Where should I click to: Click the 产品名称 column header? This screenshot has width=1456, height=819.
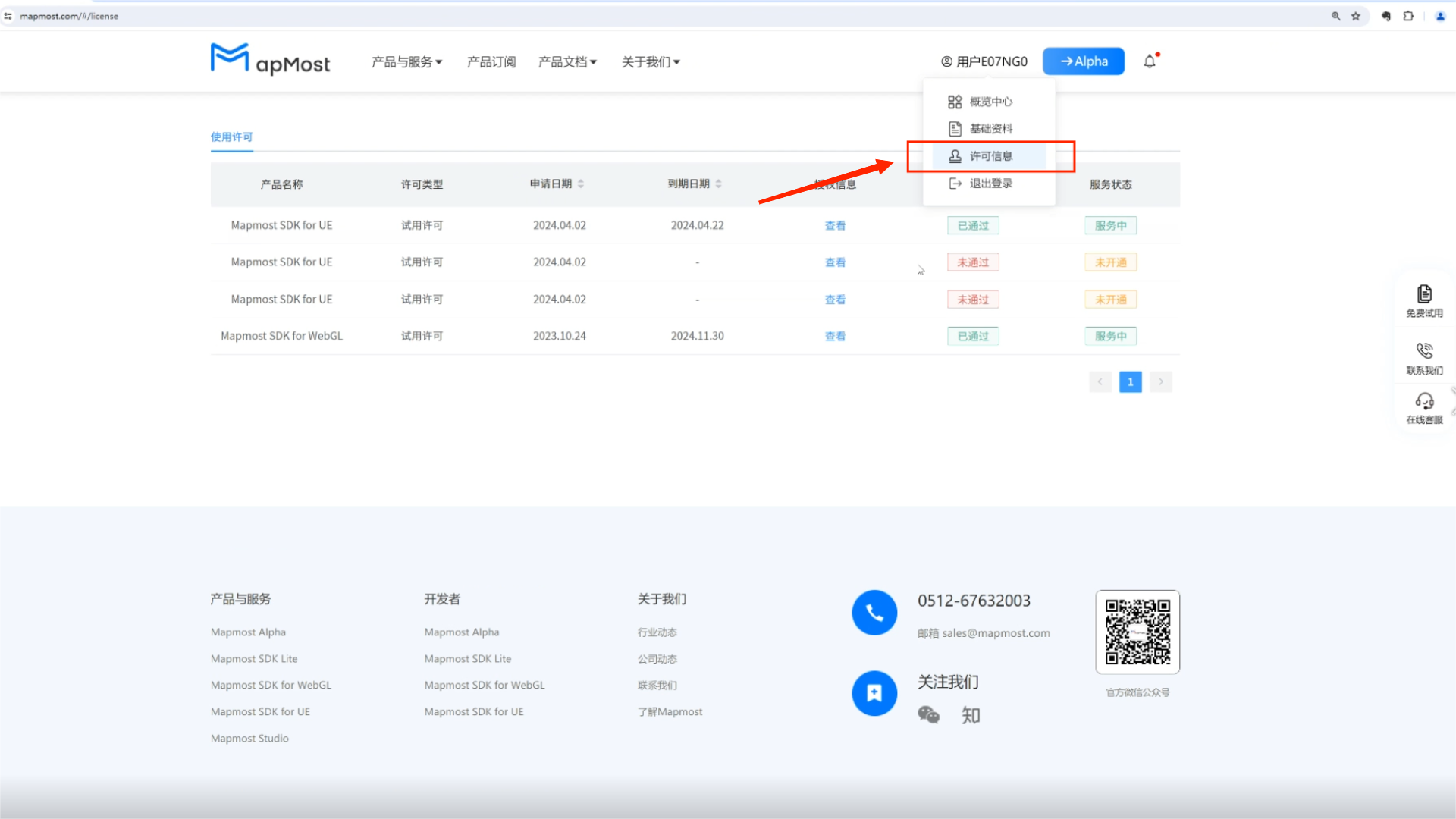tap(282, 184)
